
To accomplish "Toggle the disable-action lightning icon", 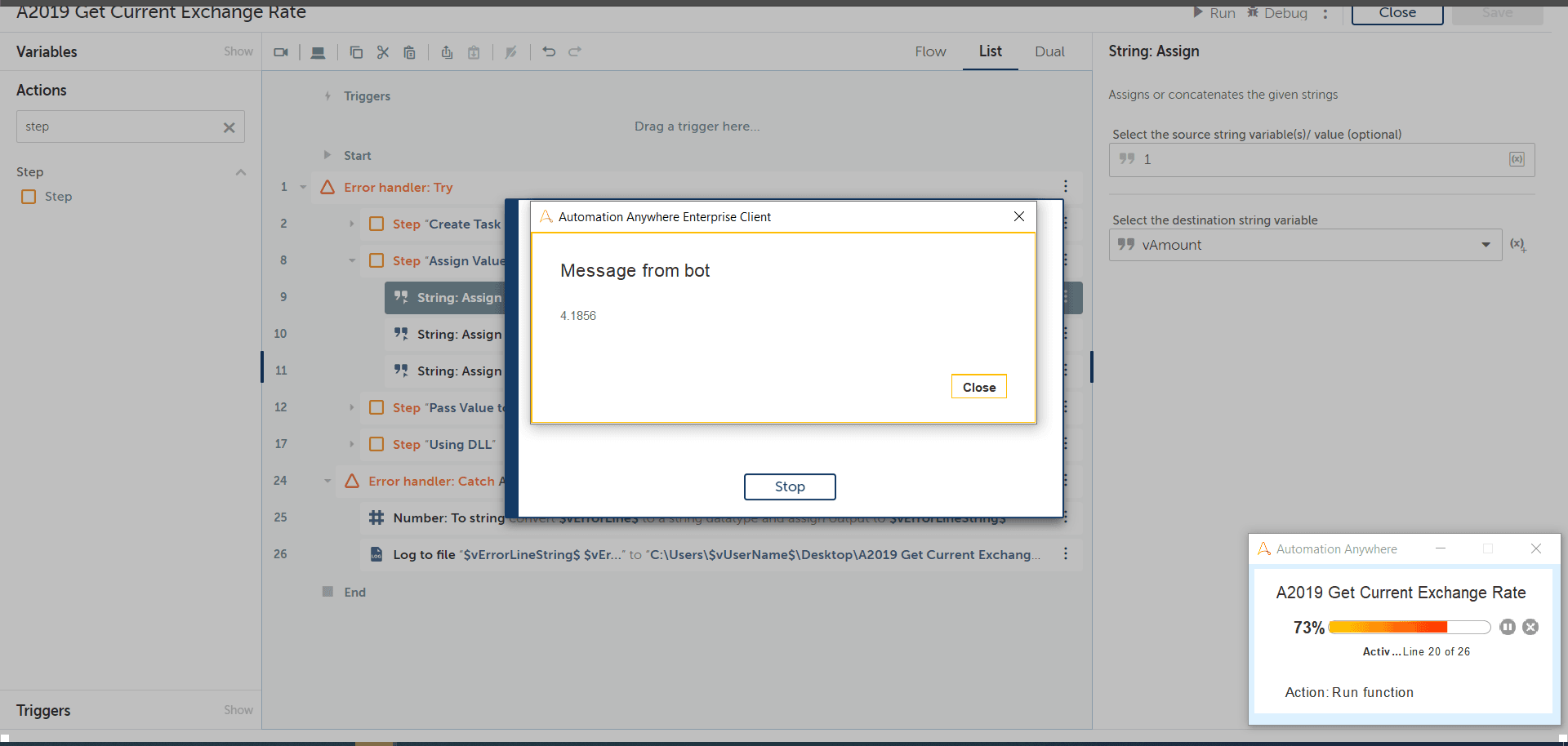I will [511, 52].
